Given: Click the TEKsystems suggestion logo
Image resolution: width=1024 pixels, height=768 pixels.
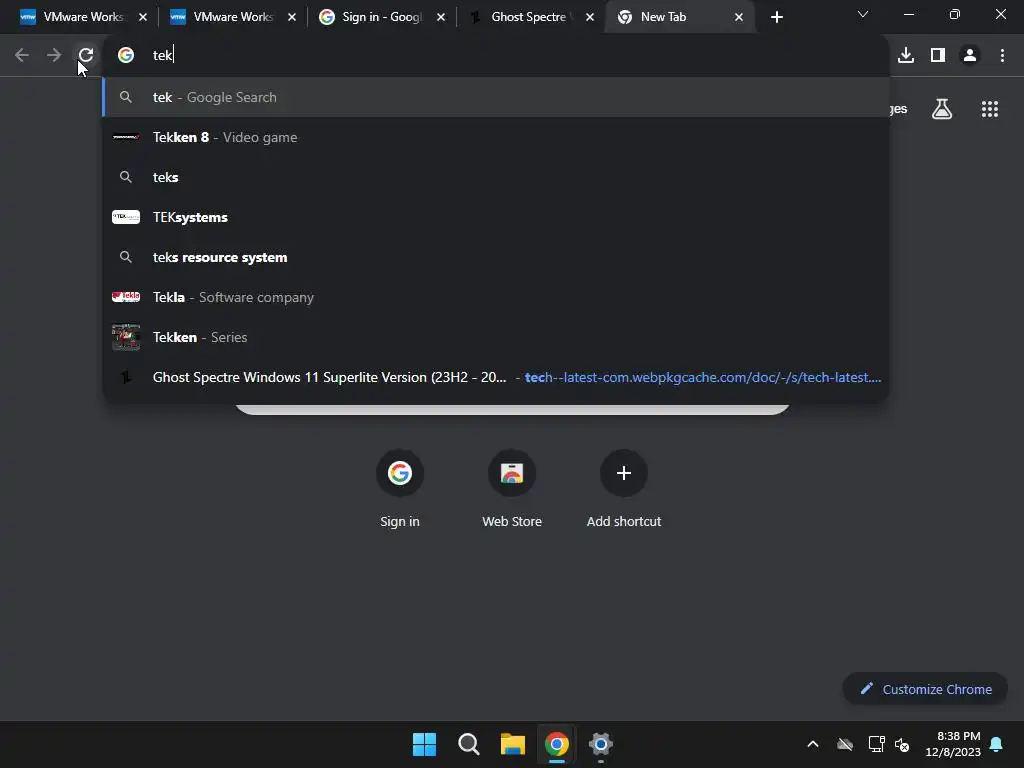Looking at the screenshot, I should coord(126,217).
